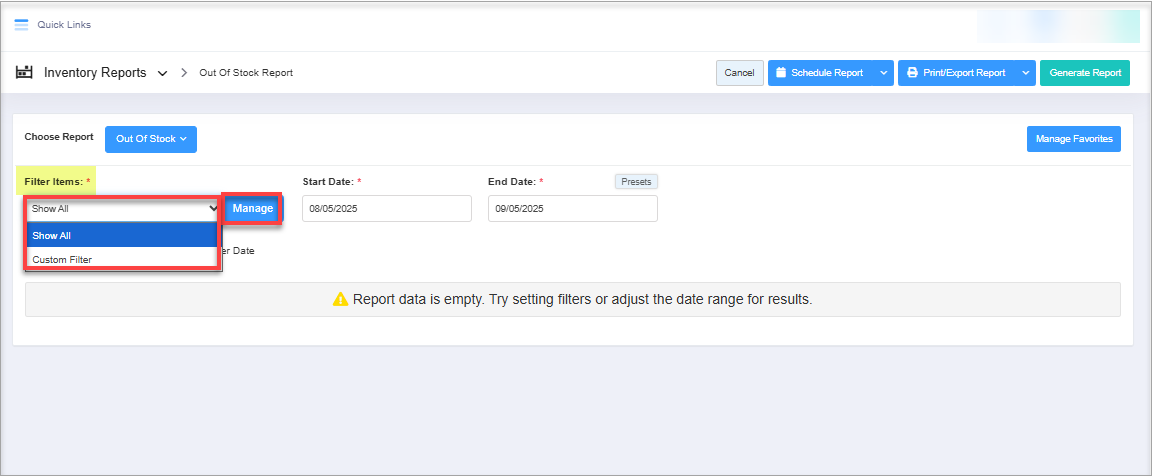Click the calendar icon on Schedule Report
Screen dimensions: 1152x476
pyautogui.click(x=781, y=73)
